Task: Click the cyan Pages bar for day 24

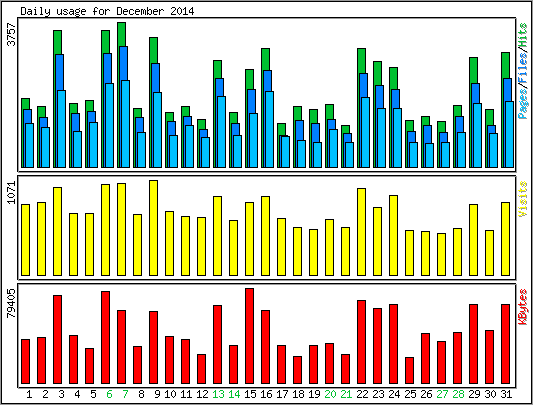Action: (x=397, y=138)
